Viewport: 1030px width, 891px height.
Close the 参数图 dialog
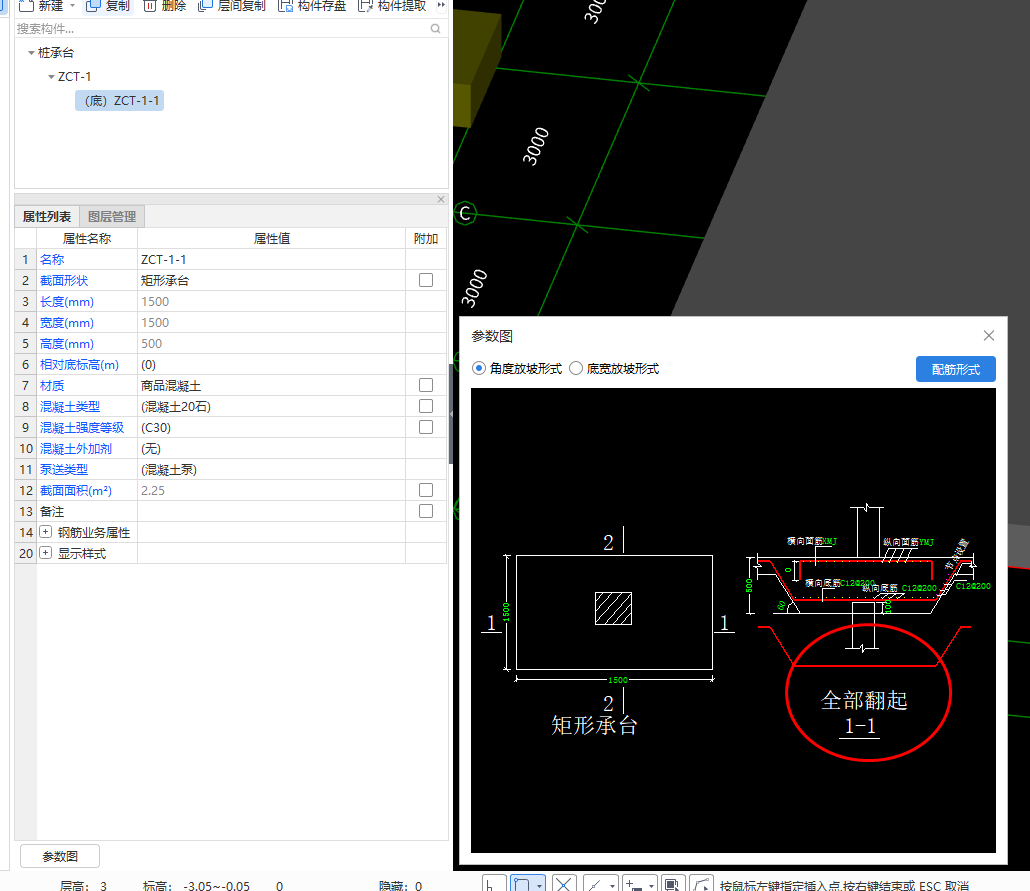[x=989, y=336]
